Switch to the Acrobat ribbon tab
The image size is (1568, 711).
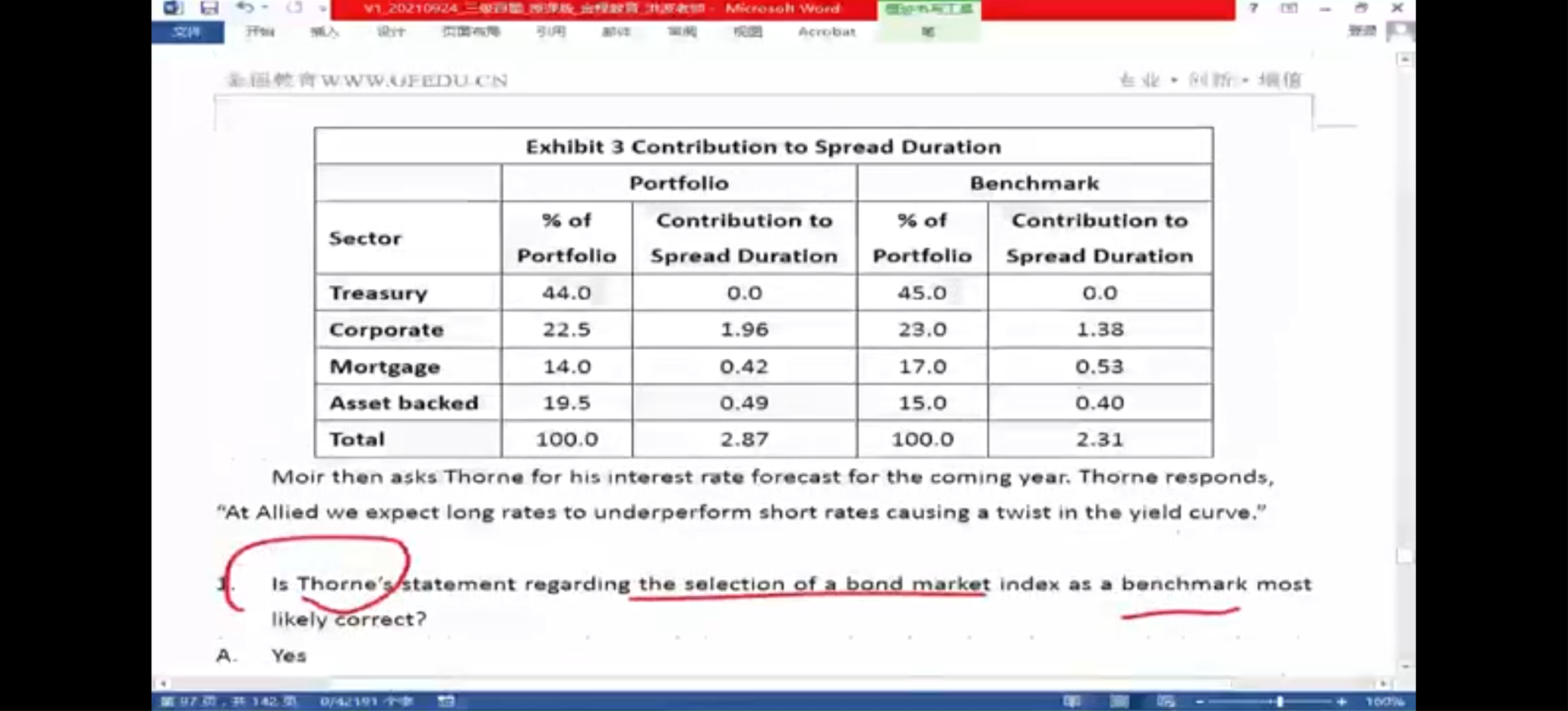(826, 31)
